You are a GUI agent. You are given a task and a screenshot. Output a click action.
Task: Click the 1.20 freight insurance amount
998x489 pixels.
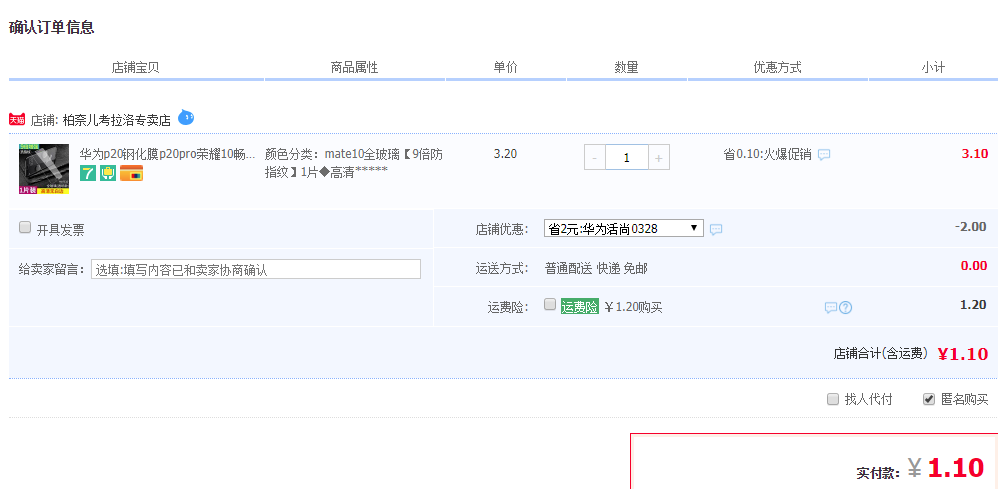point(974,304)
